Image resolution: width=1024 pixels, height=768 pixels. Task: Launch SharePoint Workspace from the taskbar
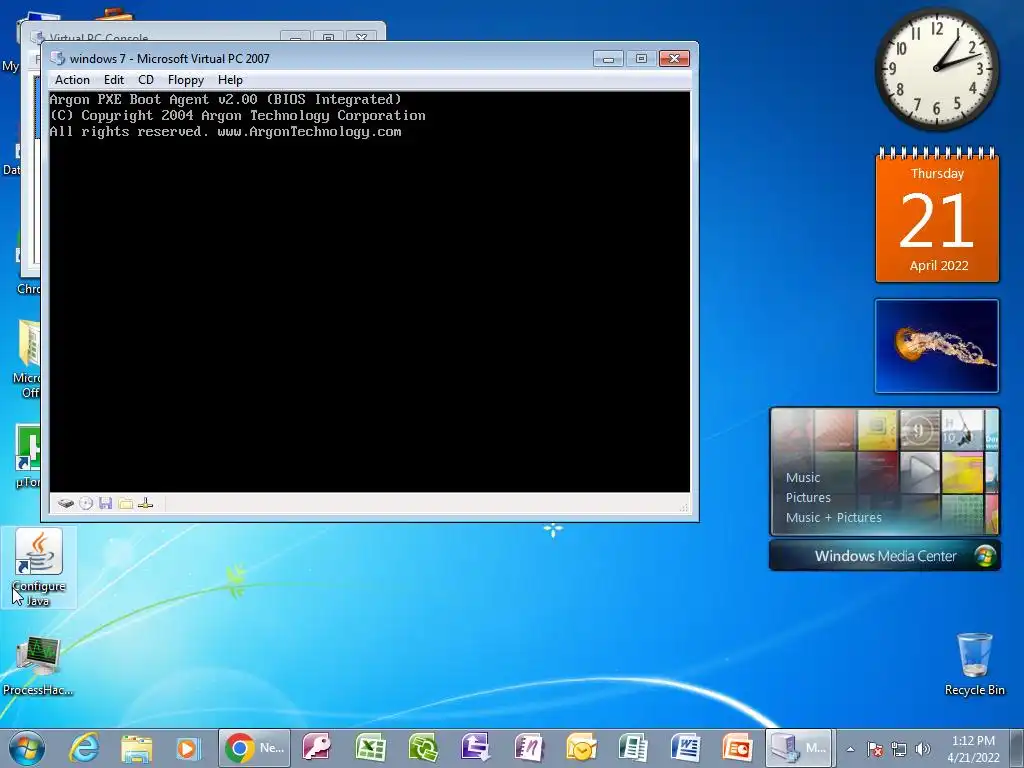[423, 748]
